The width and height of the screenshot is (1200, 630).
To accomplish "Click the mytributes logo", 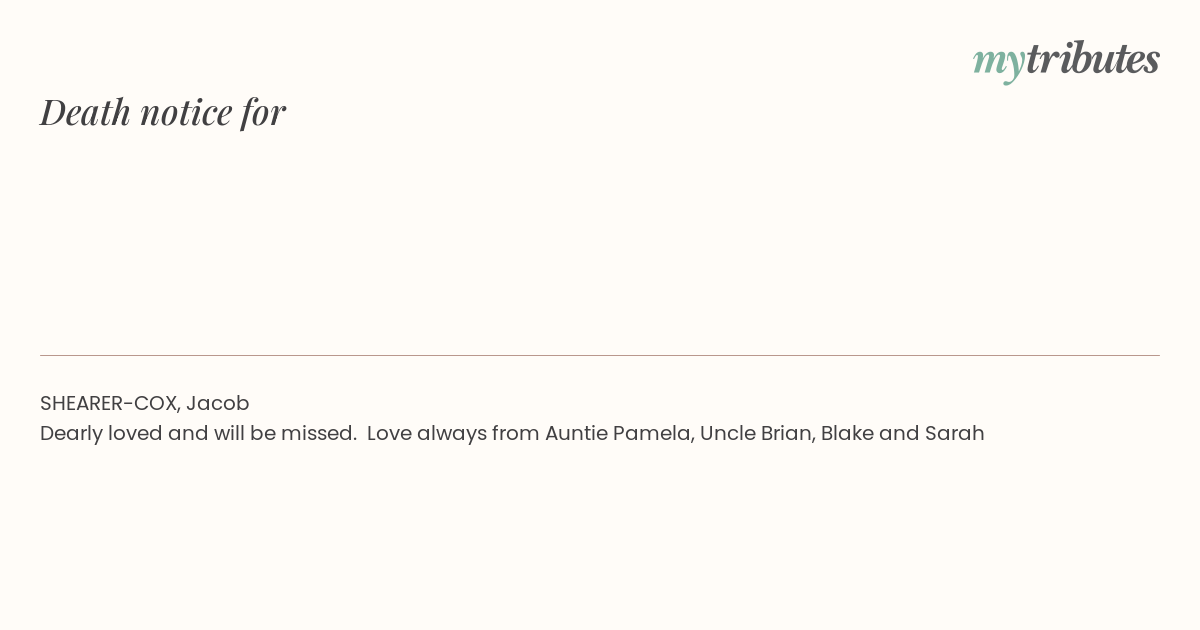I will [1066, 60].
